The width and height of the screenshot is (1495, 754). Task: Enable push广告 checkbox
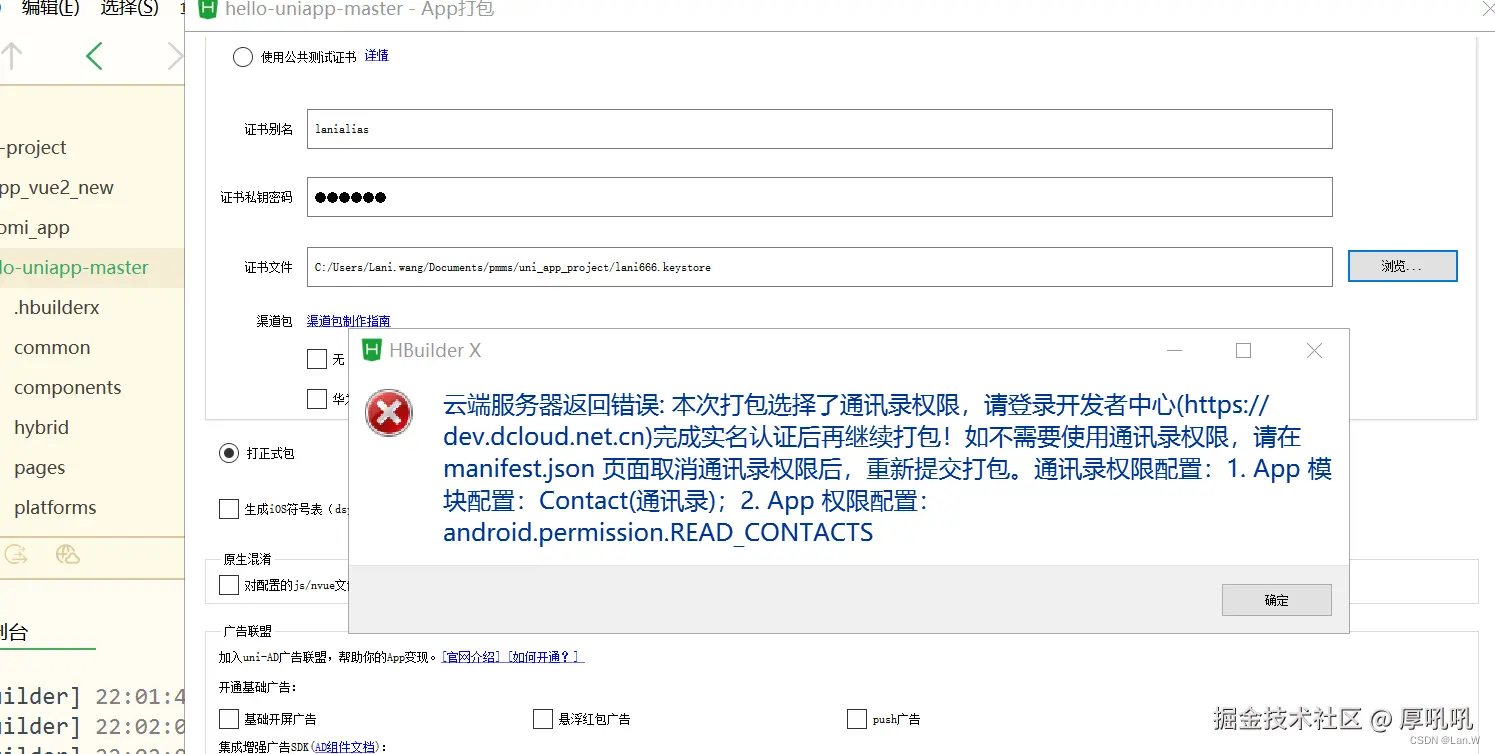coord(857,719)
